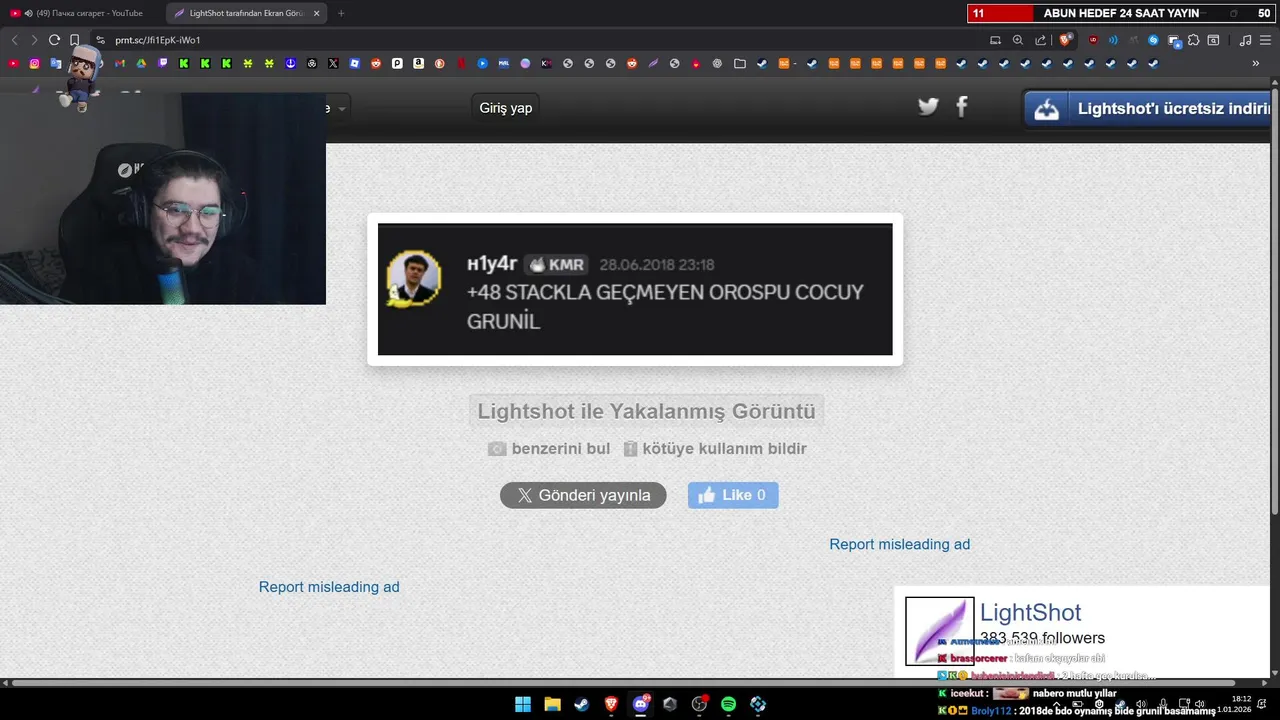Click Report misleading ad link below Like button
The height and width of the screenshot is (720, 1280).
point(900,544)
